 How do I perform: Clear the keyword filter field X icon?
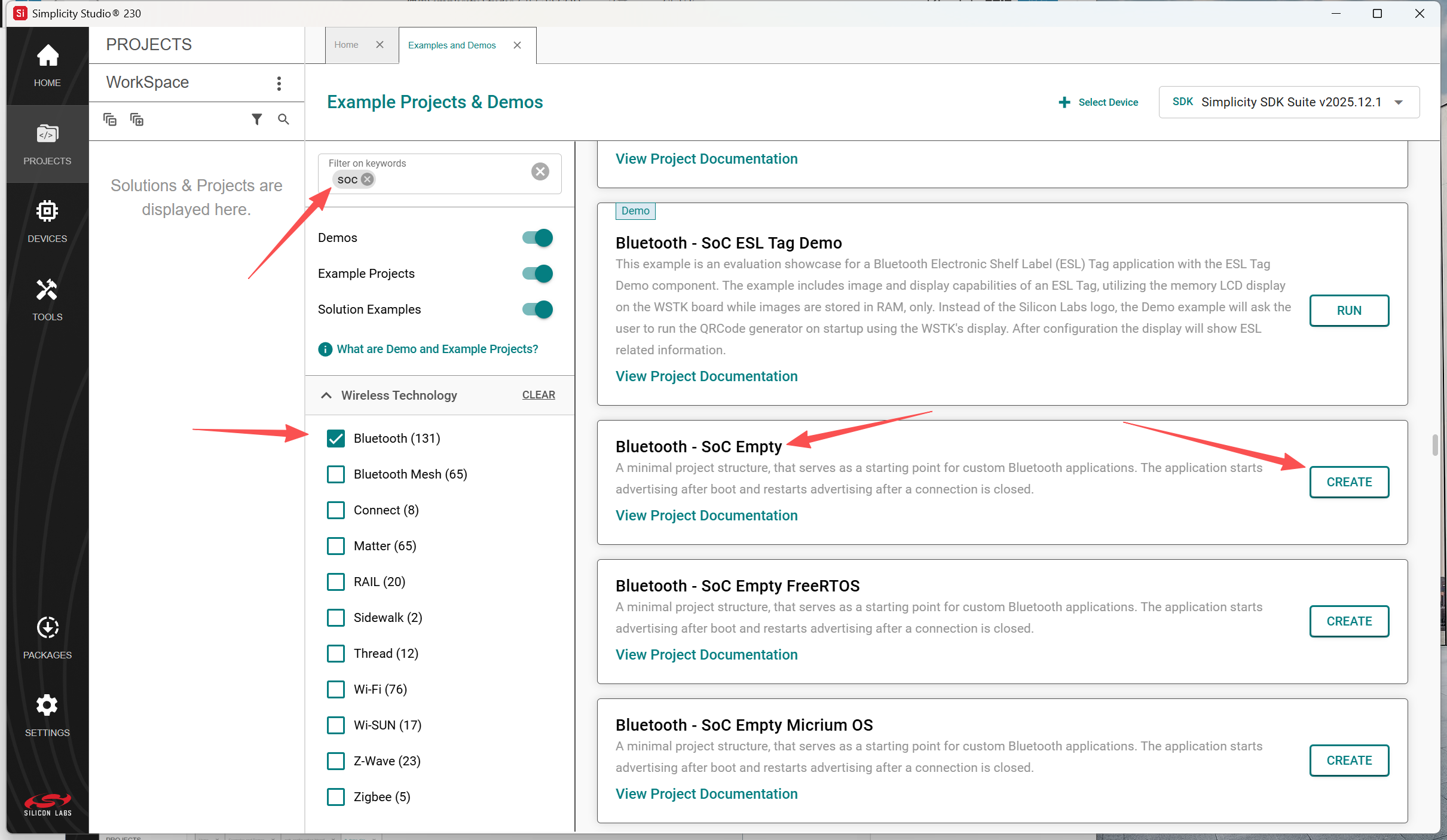tap(540, 172)
